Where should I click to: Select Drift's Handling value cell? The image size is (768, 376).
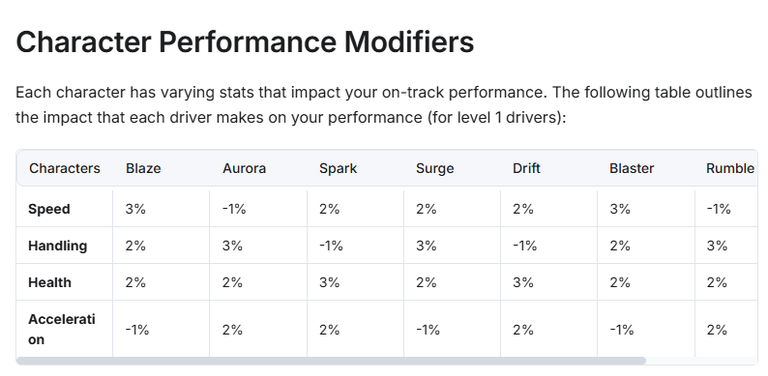[x=549, y=245]
